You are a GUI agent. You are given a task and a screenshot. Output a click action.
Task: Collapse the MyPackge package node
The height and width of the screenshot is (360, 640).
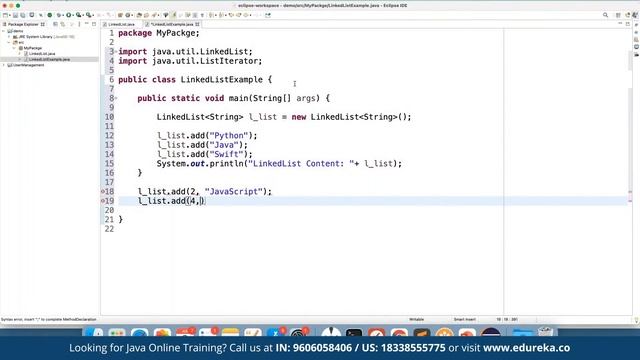click(14, 48)
